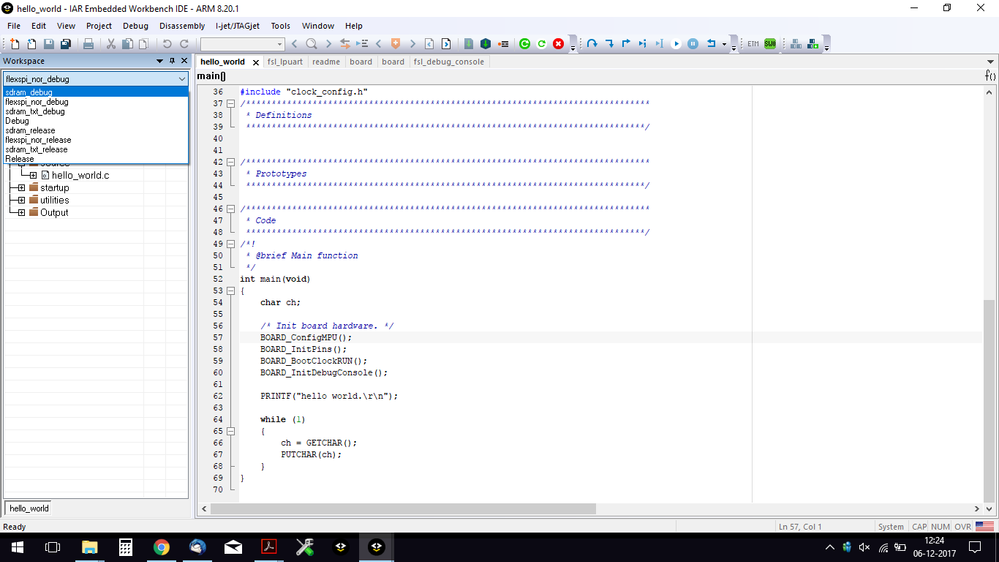Image resolution: width=999 pixels, height=562 pixels.
Task: Click the Step Over debug icon
Action: pos(592,44)
